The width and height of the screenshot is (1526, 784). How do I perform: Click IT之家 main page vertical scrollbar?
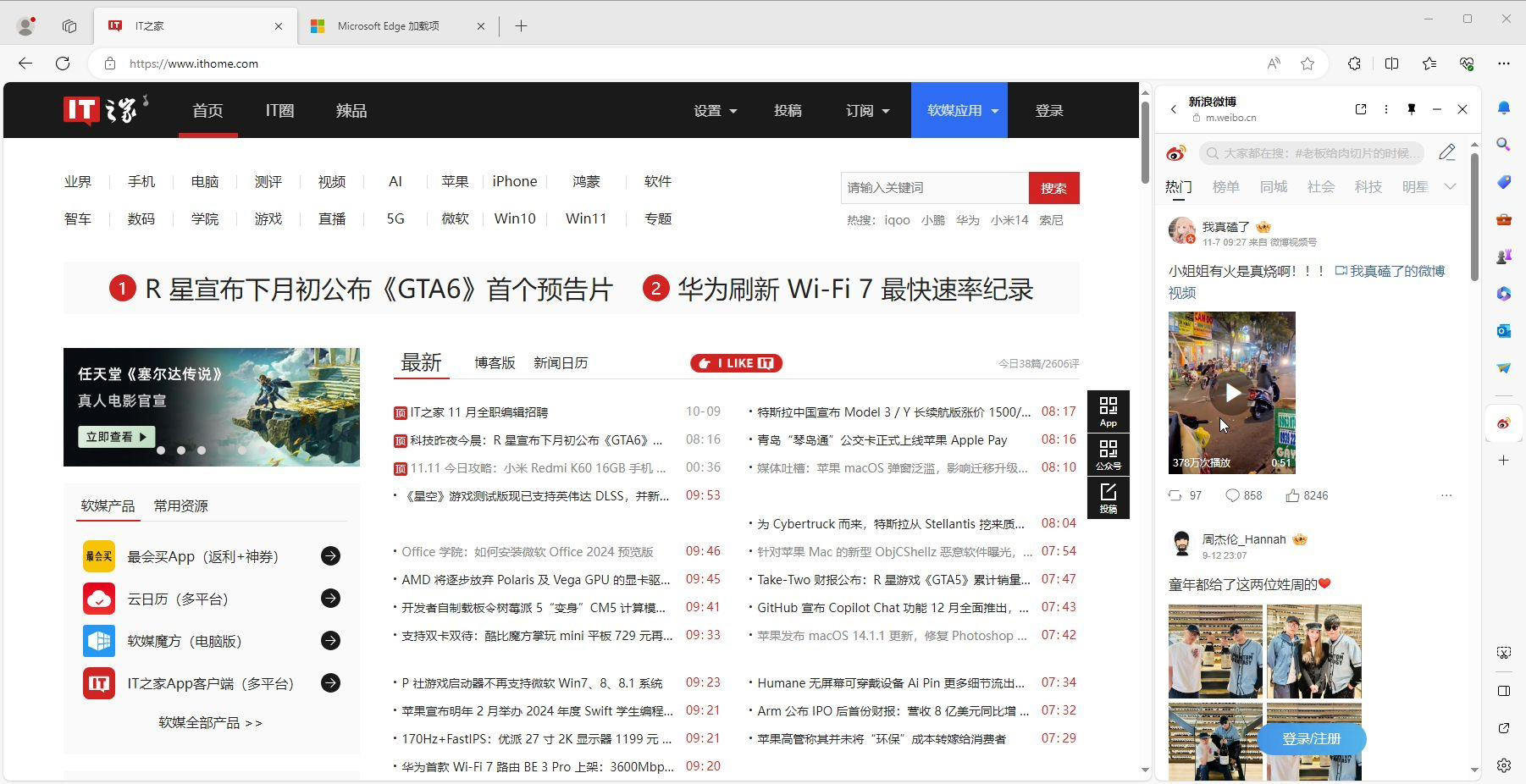point(1145,141)
